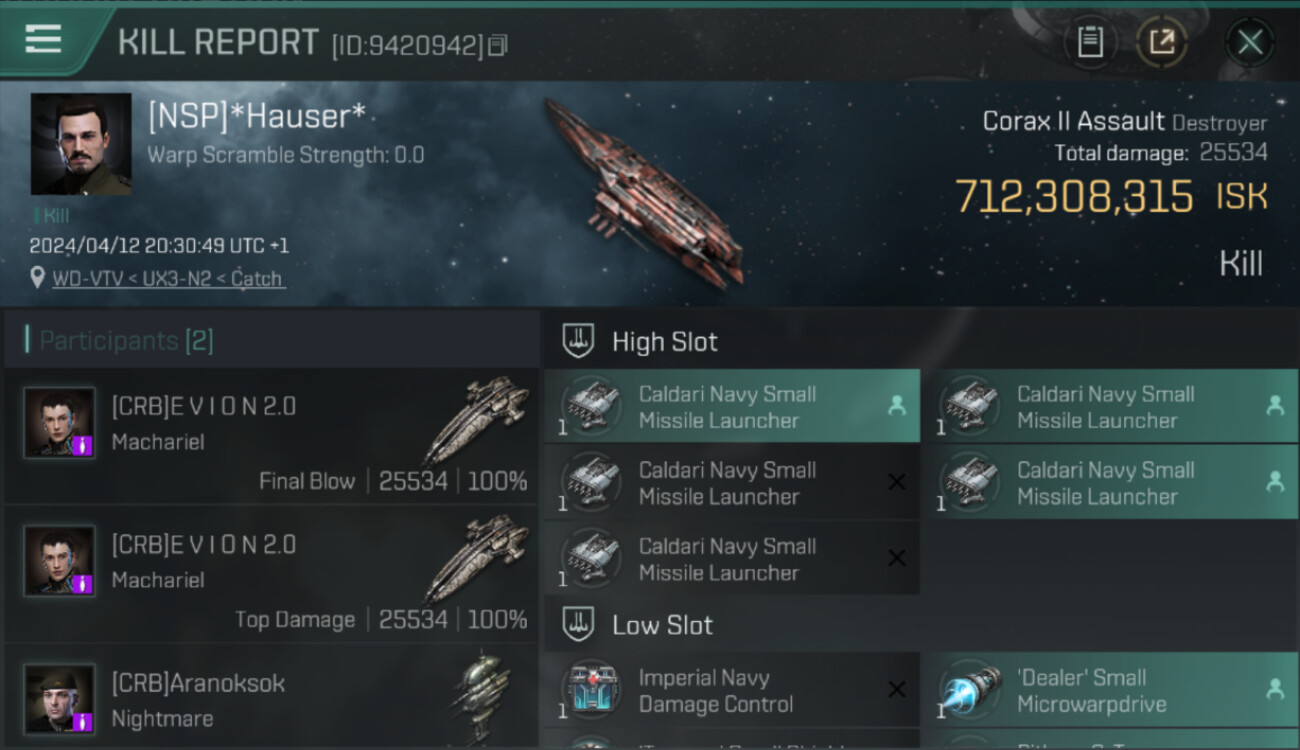Select the Corax II Assault ship image
The width and height of the screenshot is (1300, 750).
pyautogui.click(x=645, y=191)
